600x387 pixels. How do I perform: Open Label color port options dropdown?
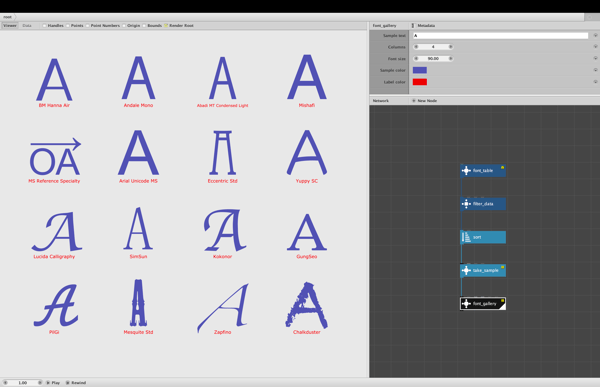(595, 82)
